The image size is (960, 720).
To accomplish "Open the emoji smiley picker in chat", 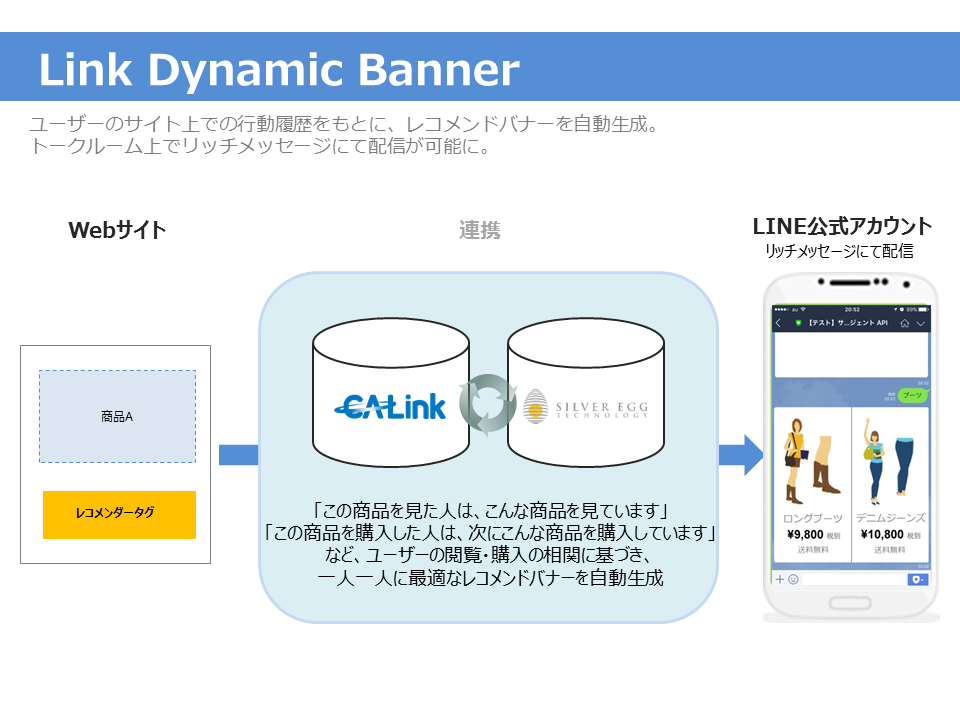I will tap(793, 579).
